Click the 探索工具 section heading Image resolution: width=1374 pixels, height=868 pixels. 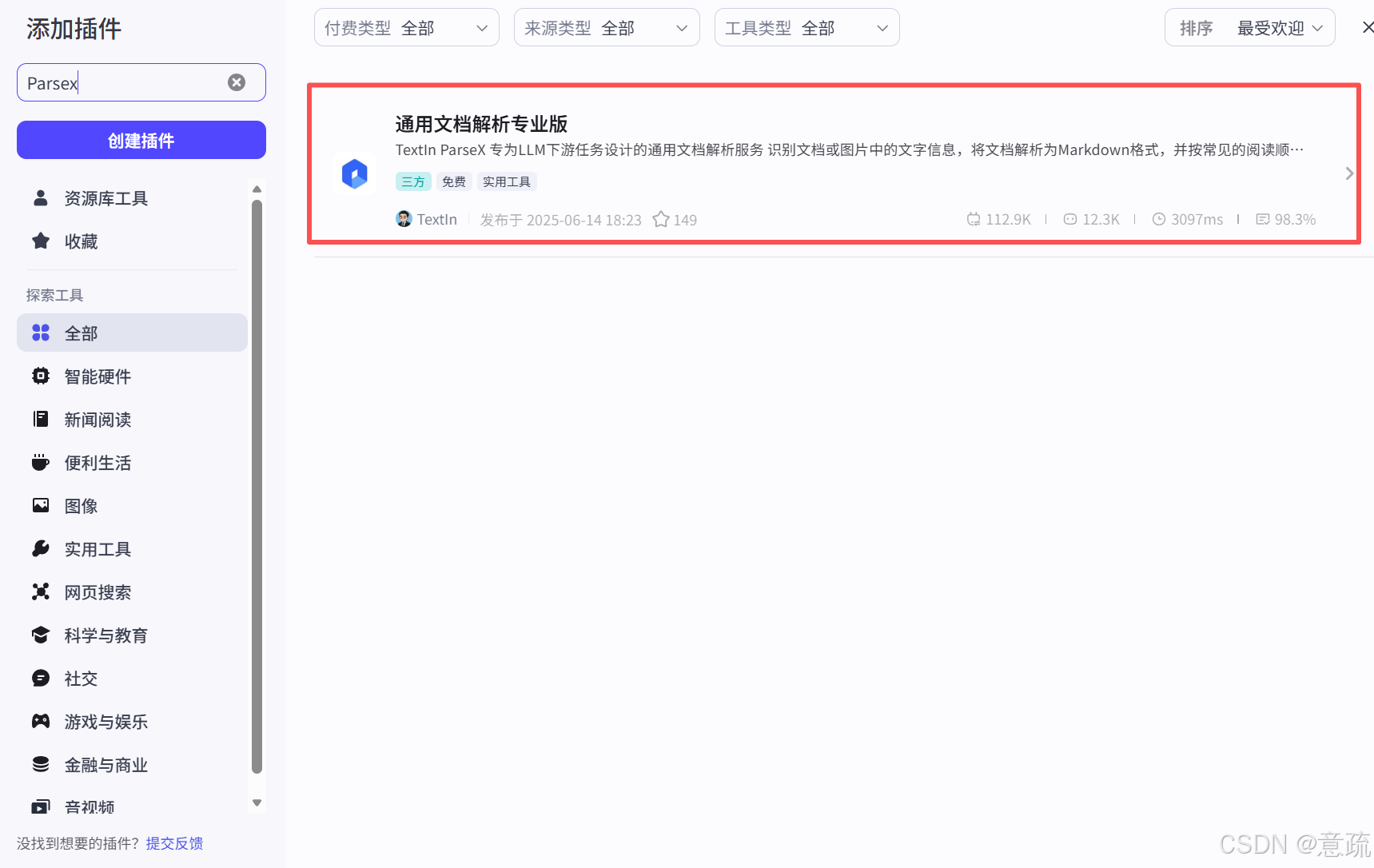(x=54, y=295)
